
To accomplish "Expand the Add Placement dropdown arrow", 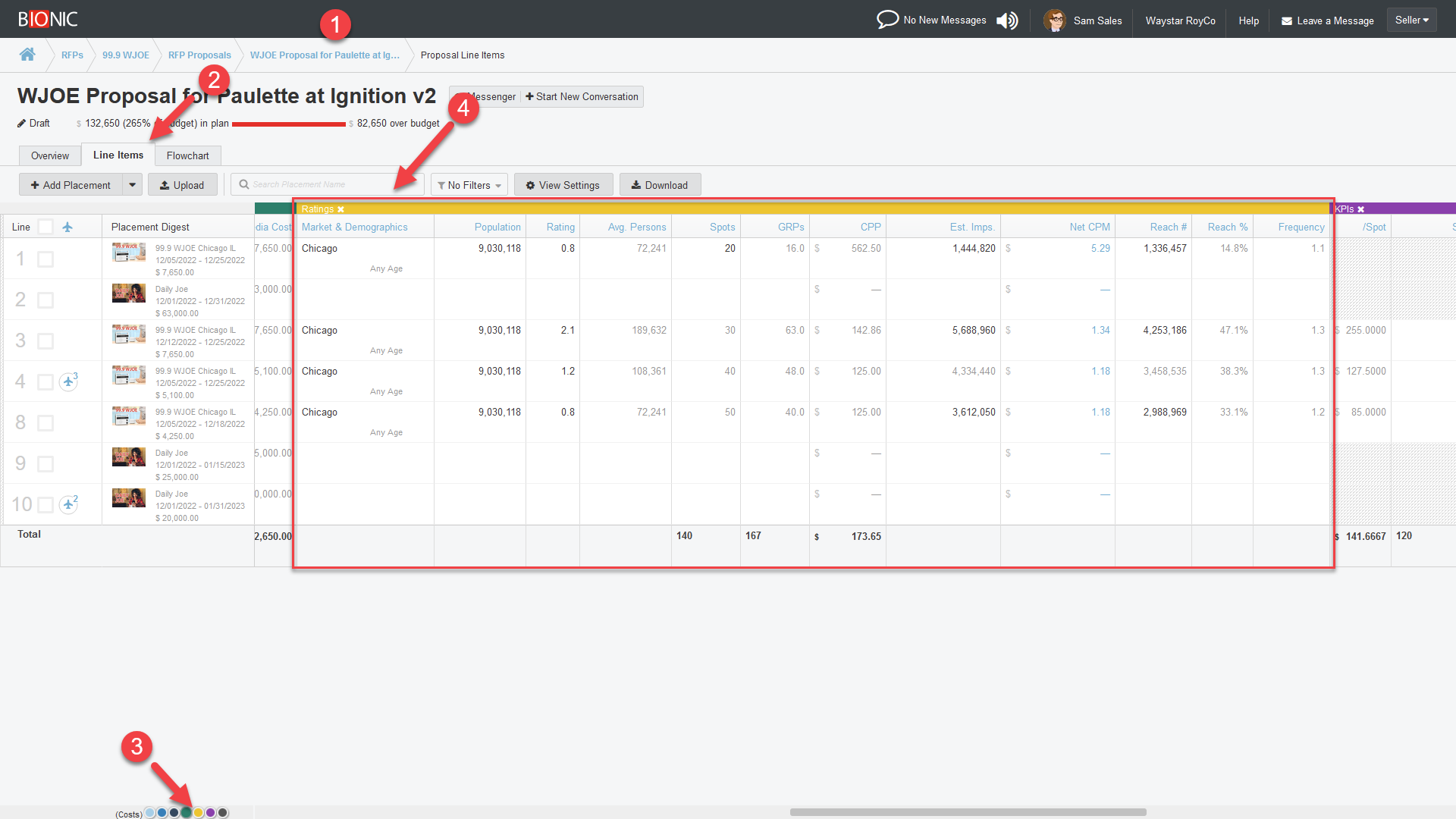I will pos(132,185).
